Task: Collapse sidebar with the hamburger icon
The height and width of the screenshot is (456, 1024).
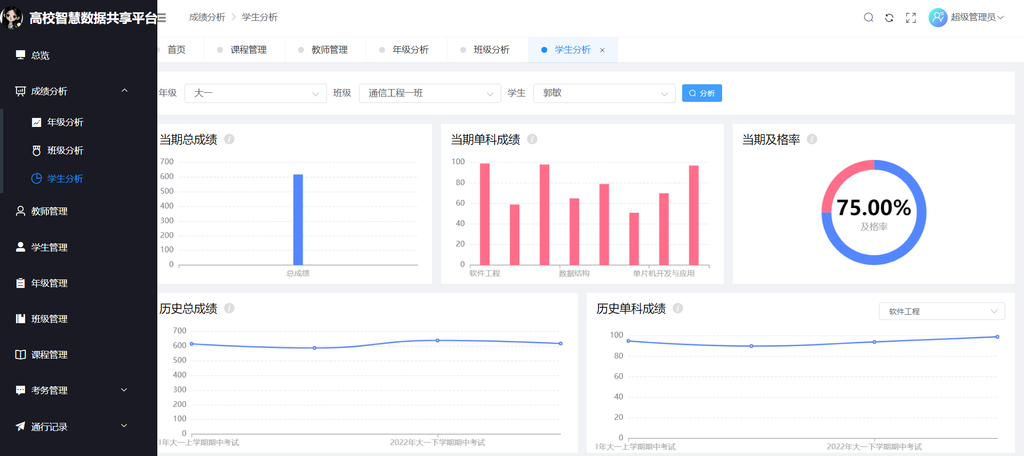Action: (x=161, y=17)
